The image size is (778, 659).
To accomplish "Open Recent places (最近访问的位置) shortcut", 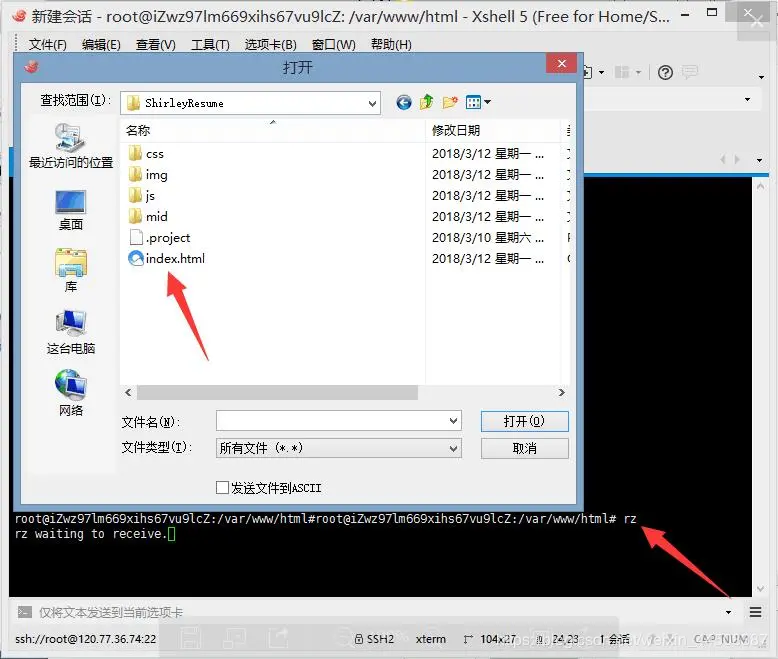I will 71,146.
